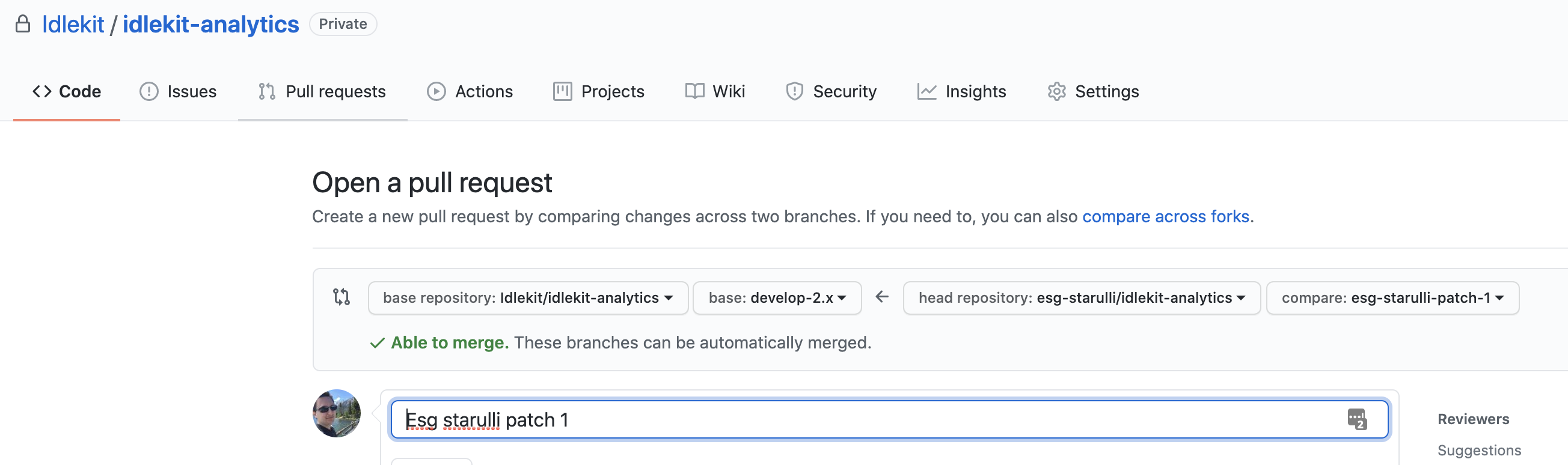The image size is (1568, 465).
Task: Open the Security tab
Action: click(x=831, y=91)
